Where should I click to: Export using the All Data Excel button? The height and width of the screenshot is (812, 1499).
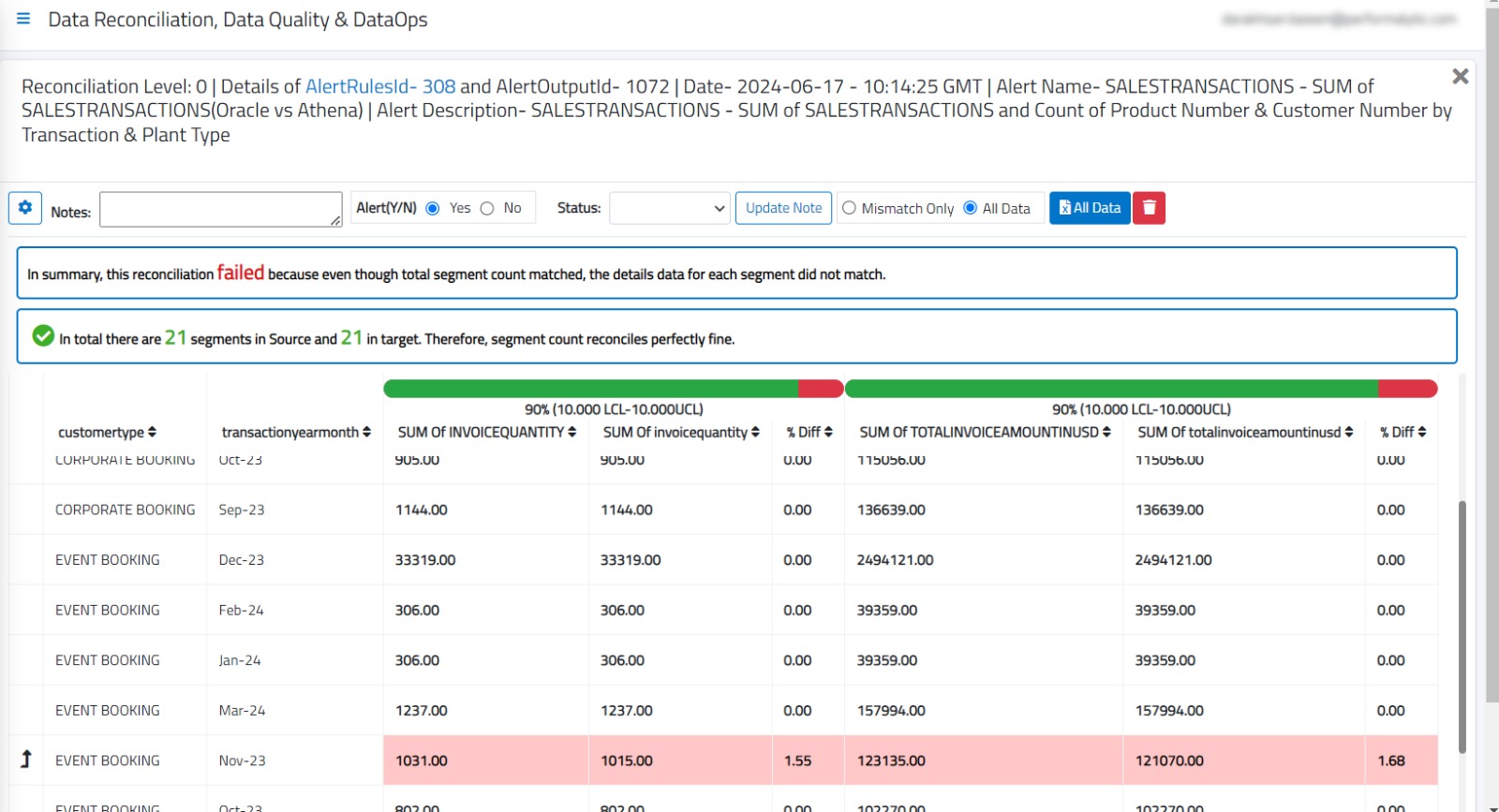[x=1090, y=208]
